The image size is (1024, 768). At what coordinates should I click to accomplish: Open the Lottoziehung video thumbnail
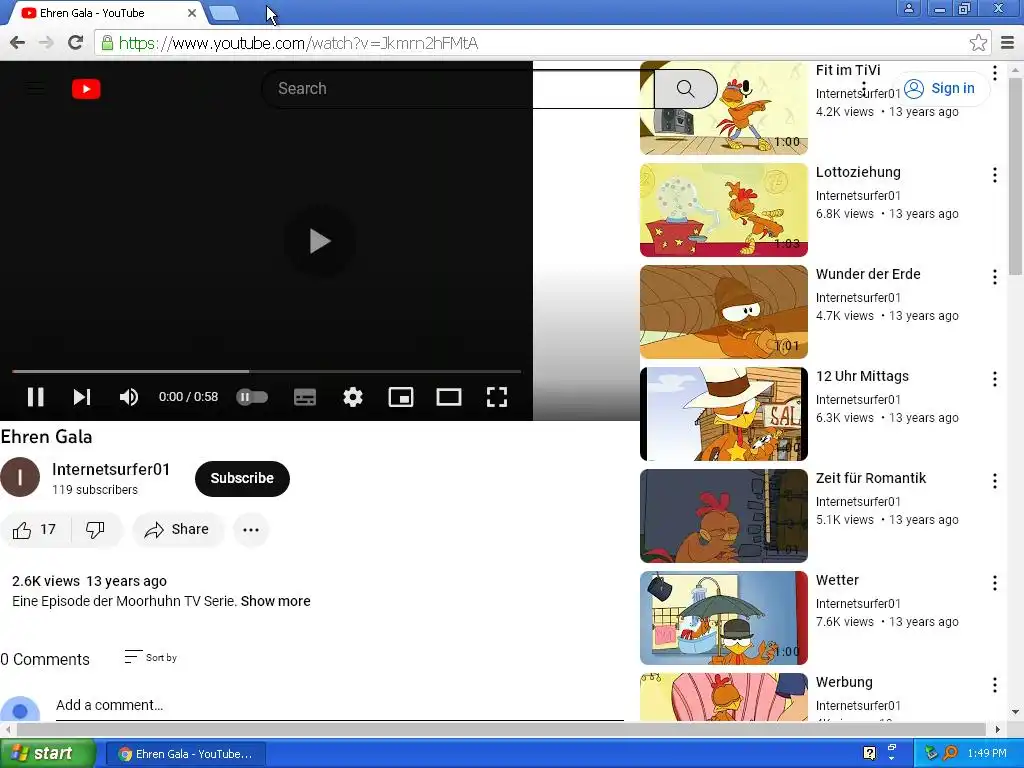(x=724, y=210)
